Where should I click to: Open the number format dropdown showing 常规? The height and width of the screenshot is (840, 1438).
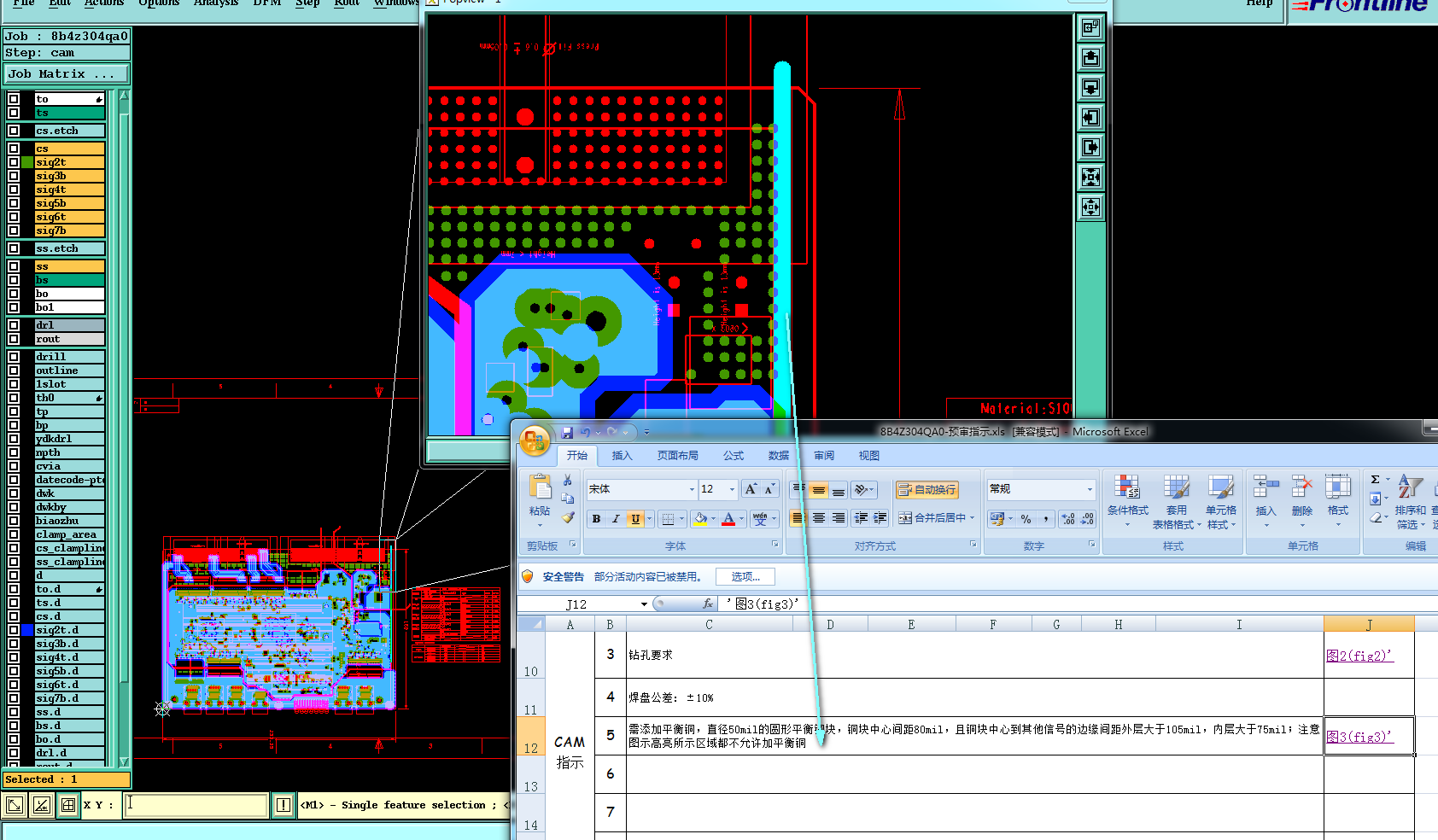pos(1090,489)
